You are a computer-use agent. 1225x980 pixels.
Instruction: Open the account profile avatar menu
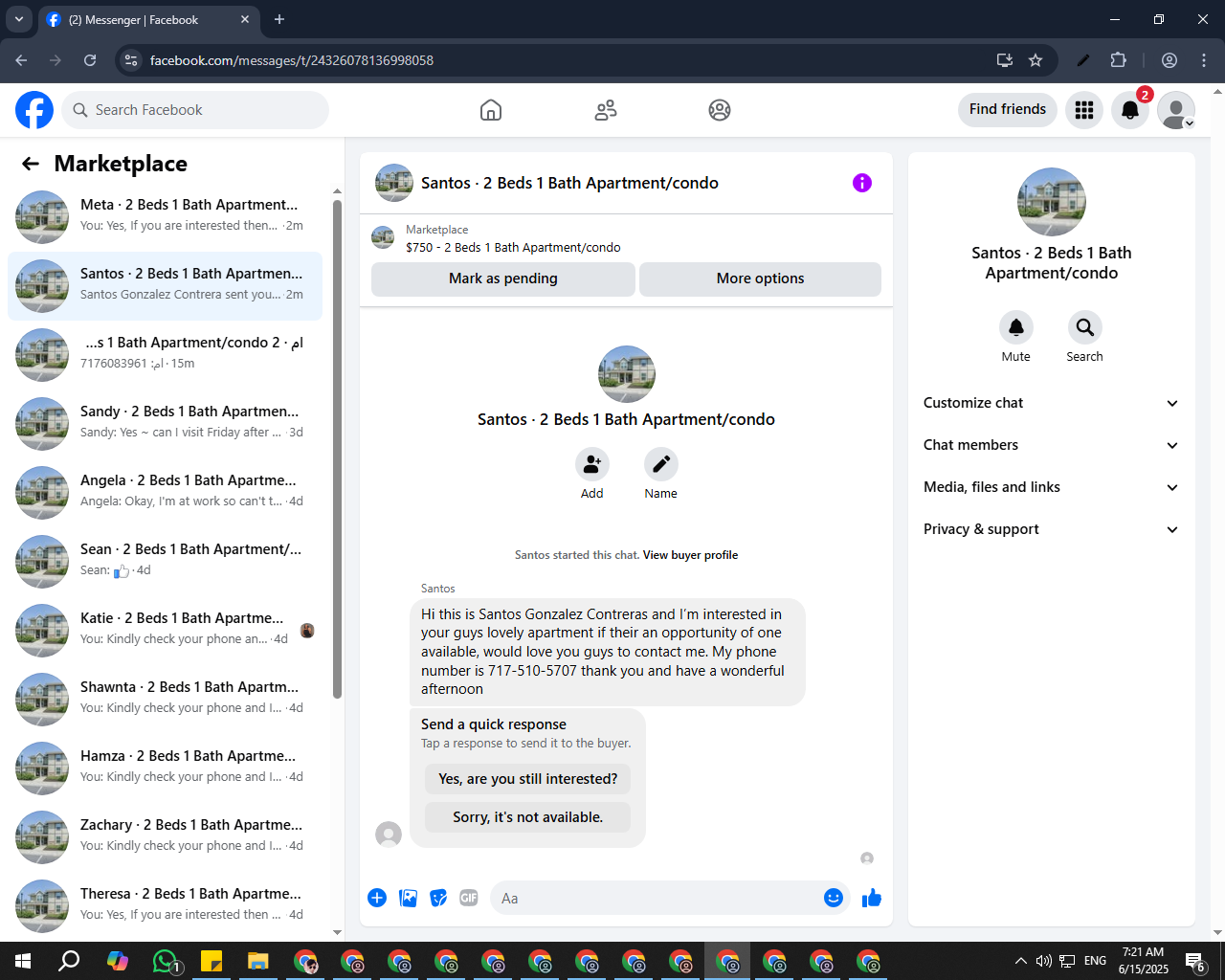point(1176,110)
